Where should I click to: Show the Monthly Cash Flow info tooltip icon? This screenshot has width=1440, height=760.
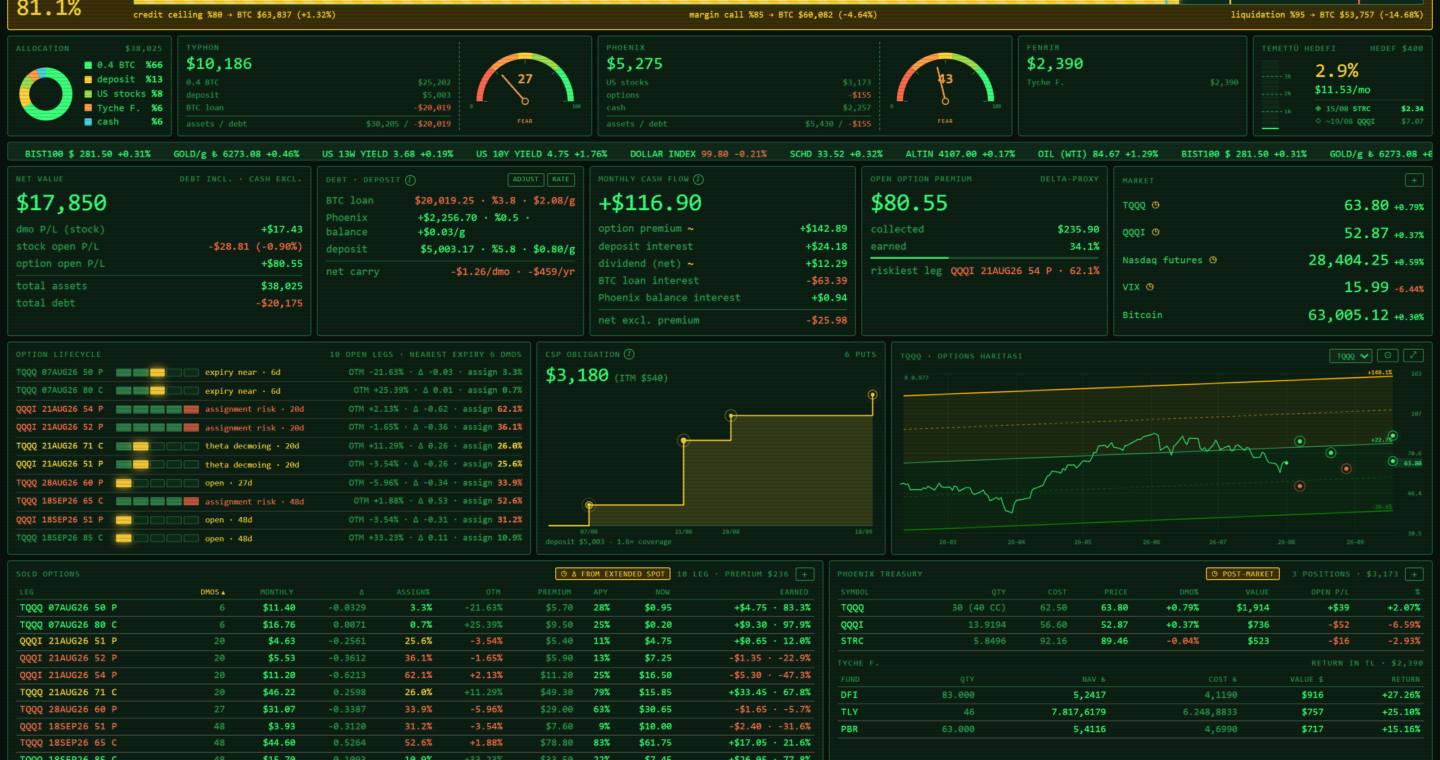pos(698,180)
